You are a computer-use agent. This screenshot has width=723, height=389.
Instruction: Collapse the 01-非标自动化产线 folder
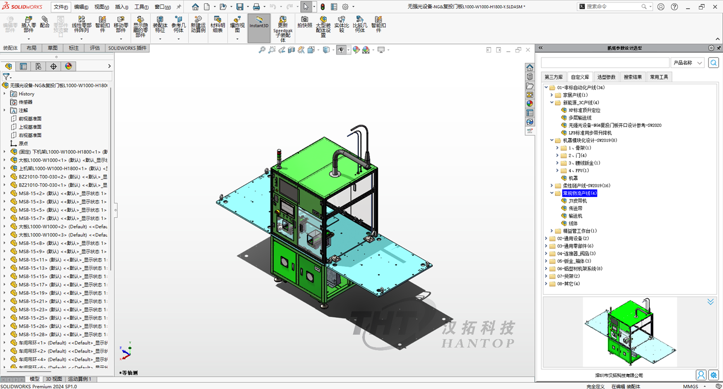(x=546, y=87)
